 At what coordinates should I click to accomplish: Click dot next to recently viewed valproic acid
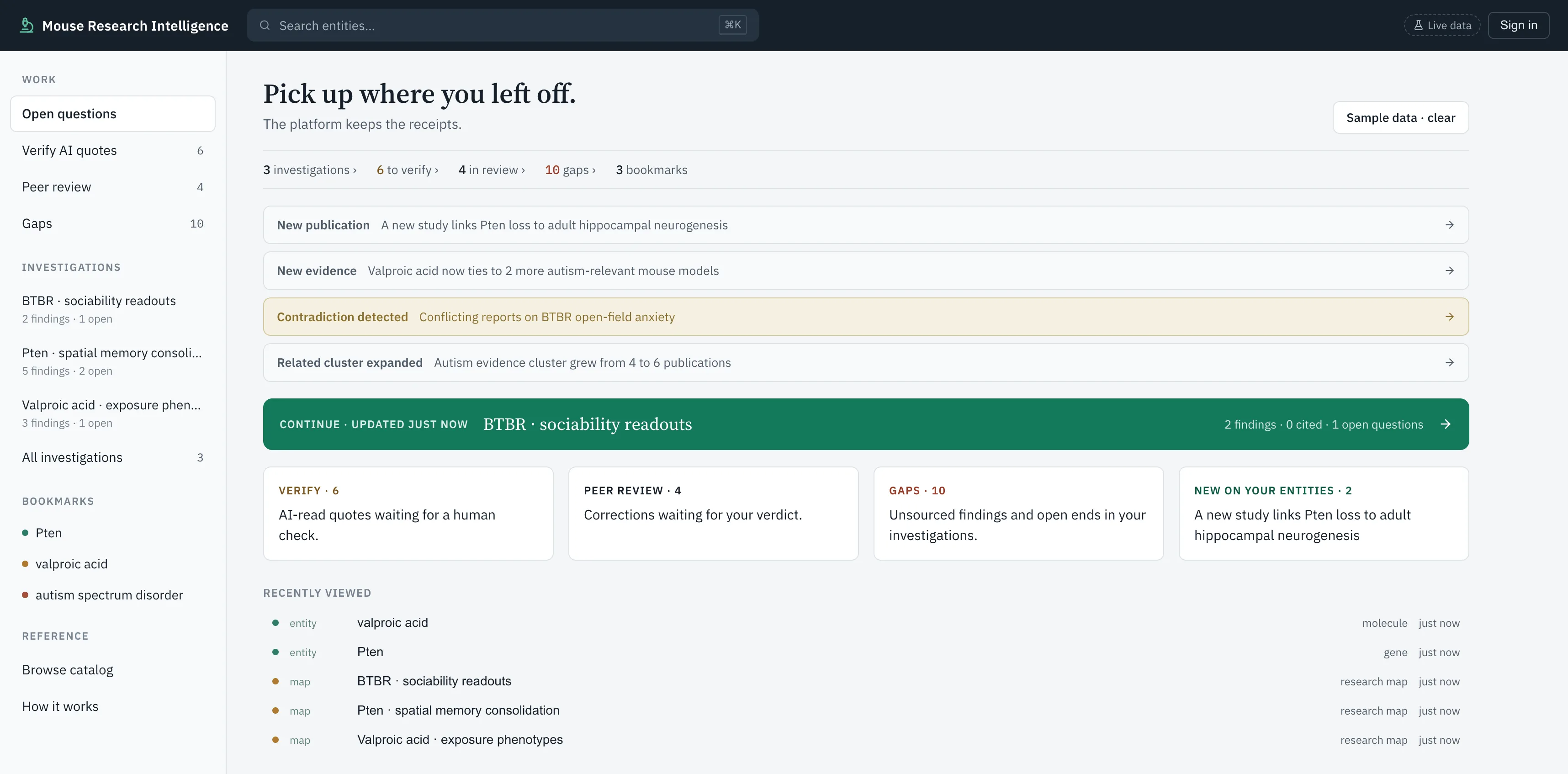pos(276,623)
